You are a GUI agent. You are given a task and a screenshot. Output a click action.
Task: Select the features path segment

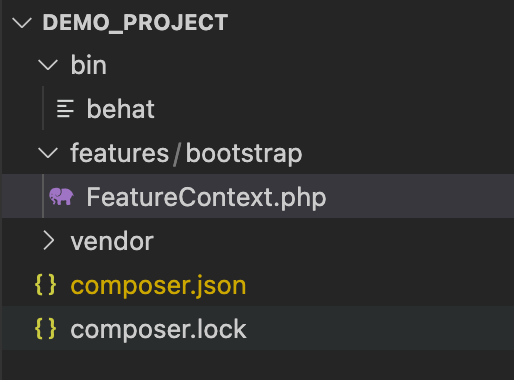(x=120, y=153)
